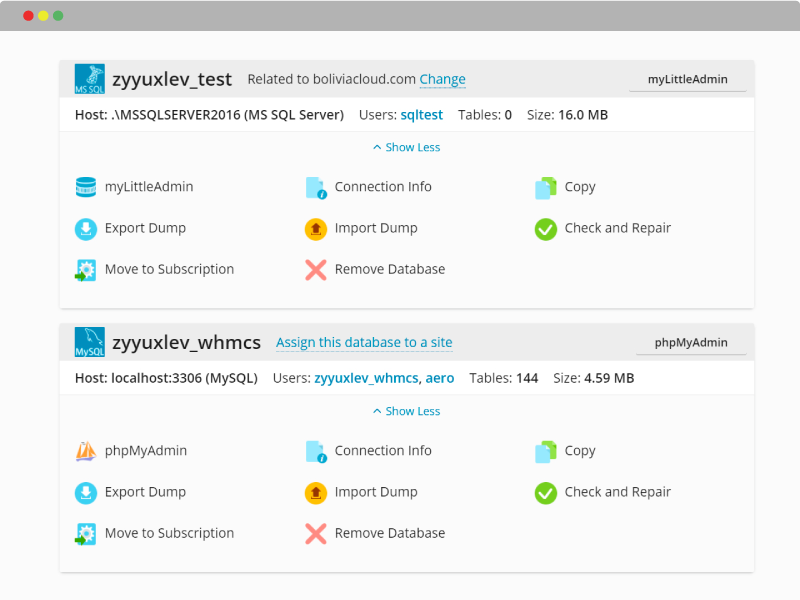The width and height of the screenshot is (800, 600).
Task: Collapse zyyuxlev_test panel with Show Less
Action: (407, 147)
